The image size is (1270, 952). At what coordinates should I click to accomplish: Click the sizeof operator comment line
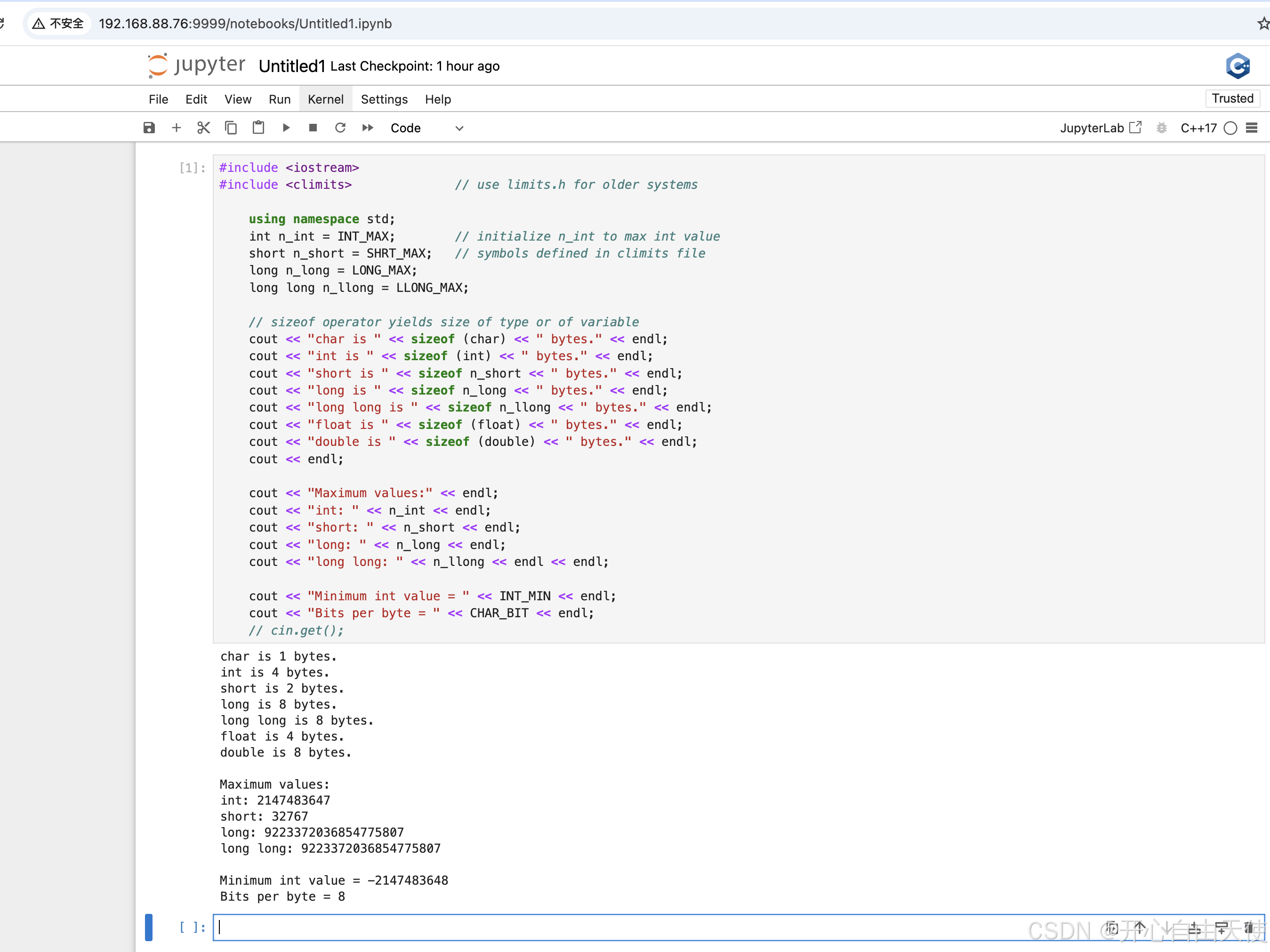443,322
